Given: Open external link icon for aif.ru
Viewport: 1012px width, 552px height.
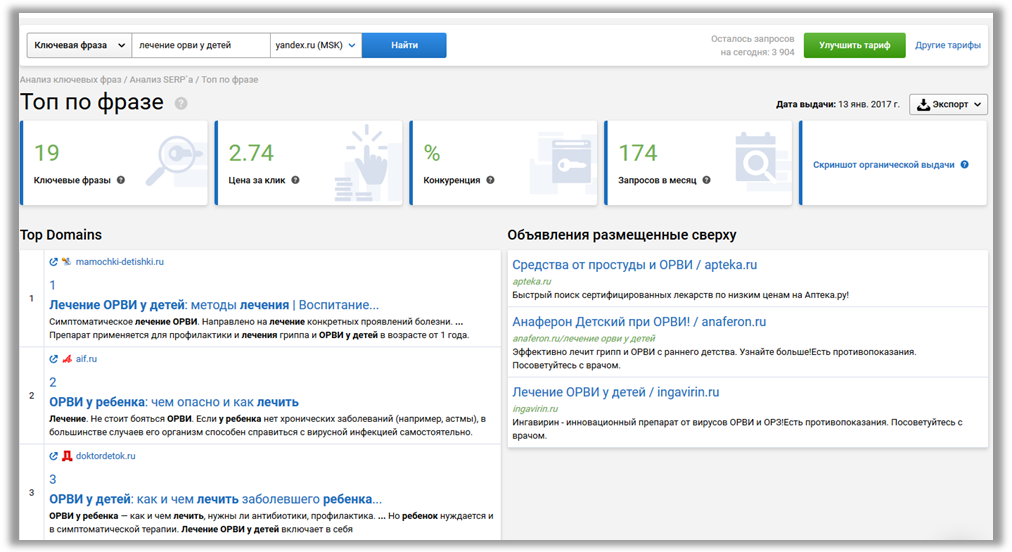Looking at the screenshot, I should [54, 358].
